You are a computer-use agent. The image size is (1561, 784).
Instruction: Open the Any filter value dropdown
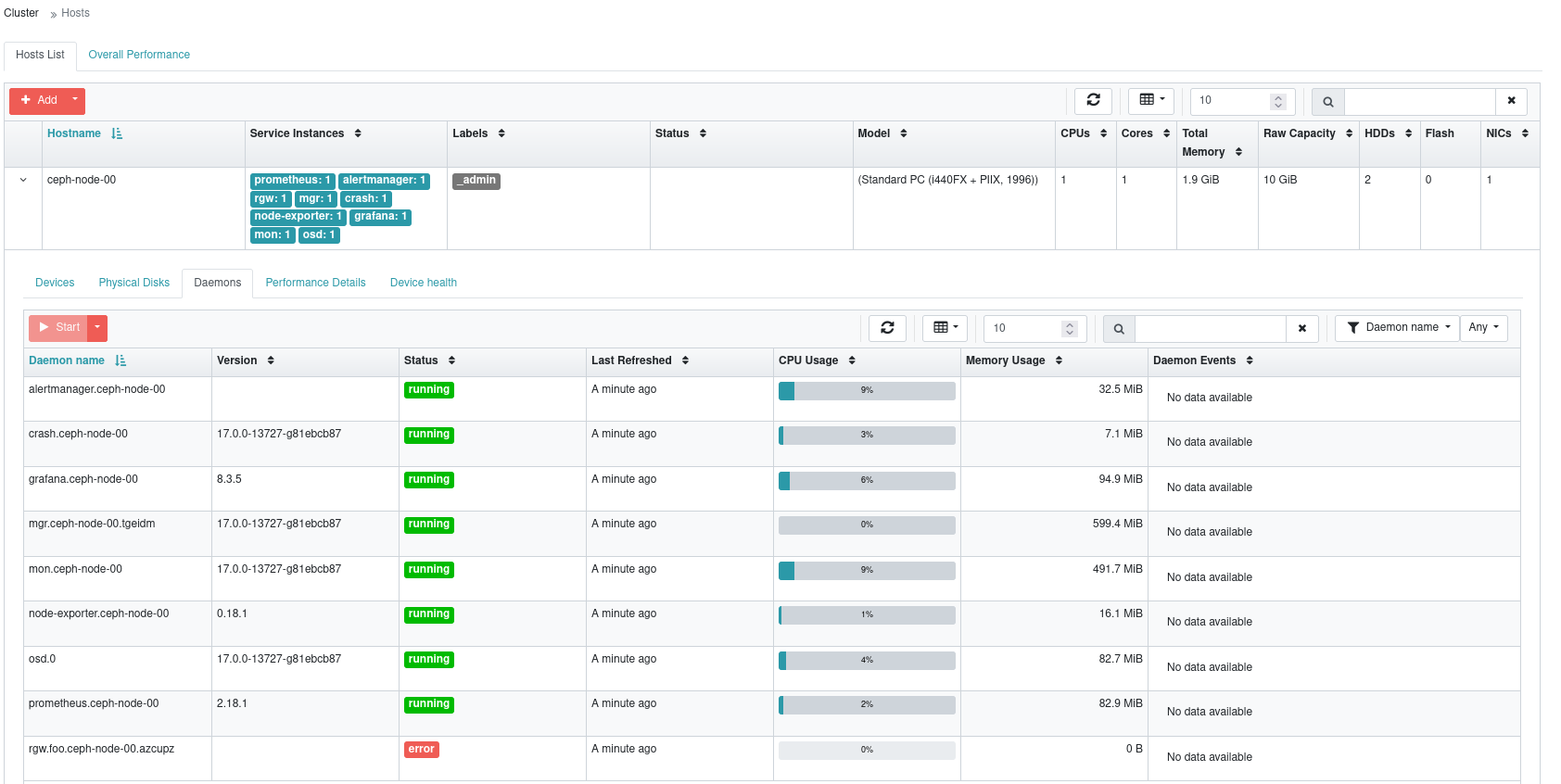pos(1483,328)
